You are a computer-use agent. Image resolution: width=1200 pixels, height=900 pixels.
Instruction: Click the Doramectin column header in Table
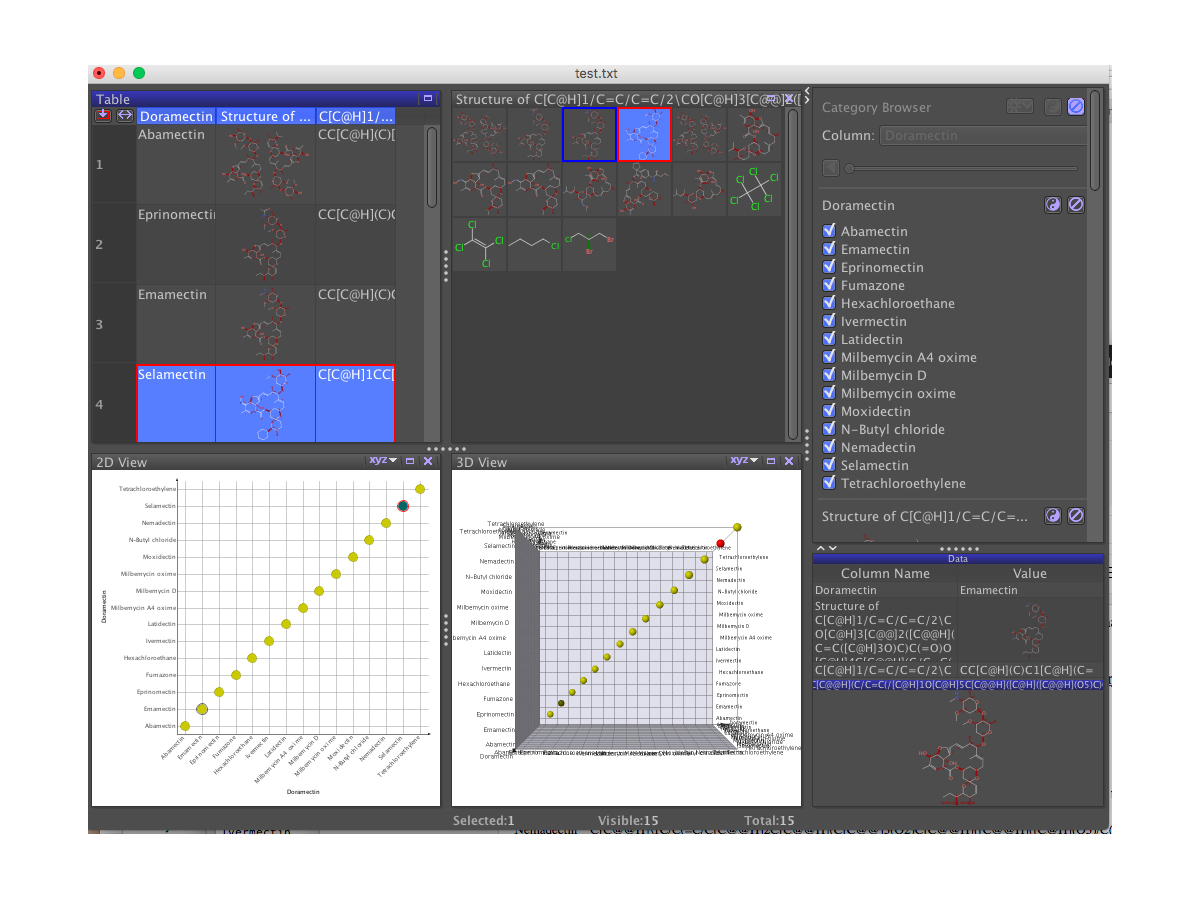(x=176, y=116)
